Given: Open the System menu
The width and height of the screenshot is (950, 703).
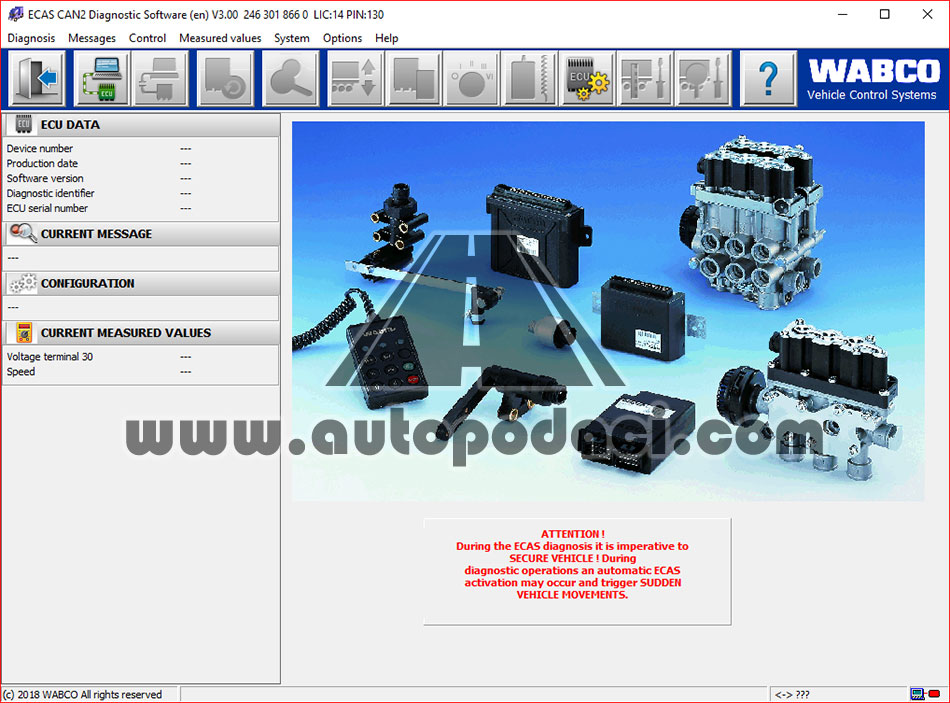Looking at the screenshot, I should click(291, 38).
